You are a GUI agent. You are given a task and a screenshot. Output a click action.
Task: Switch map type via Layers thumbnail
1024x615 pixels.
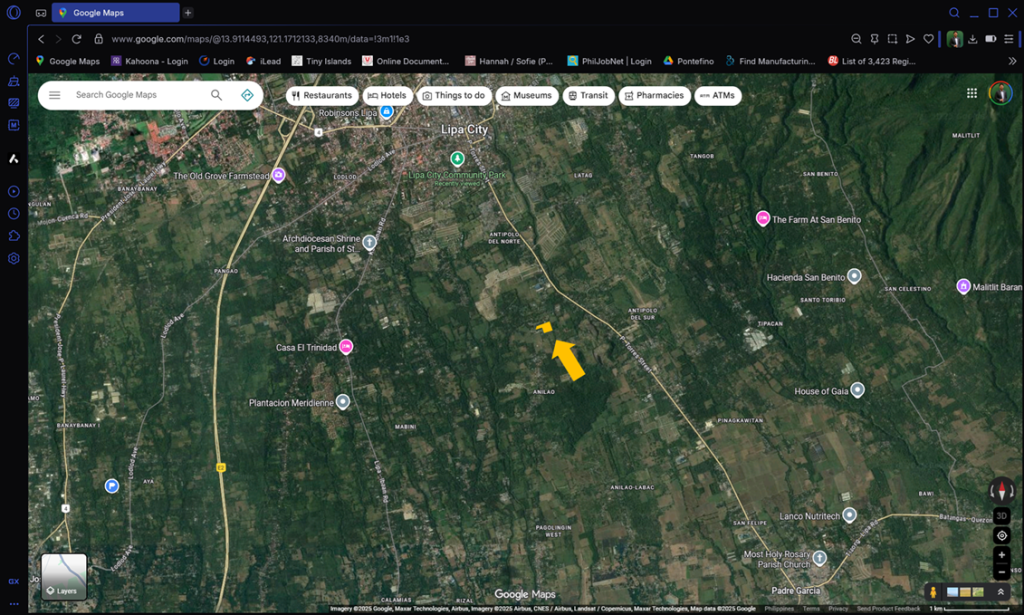64,577
